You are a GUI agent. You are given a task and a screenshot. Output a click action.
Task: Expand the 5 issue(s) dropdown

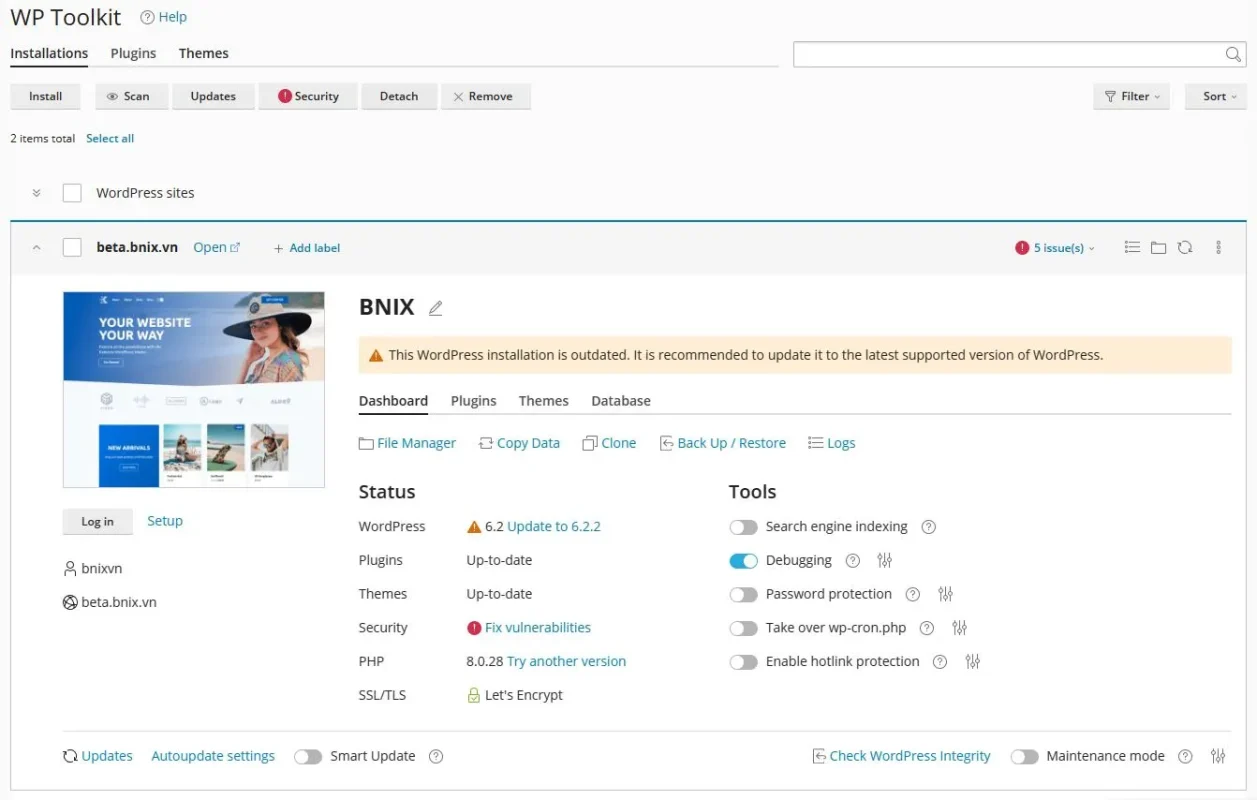point(1054,247)
